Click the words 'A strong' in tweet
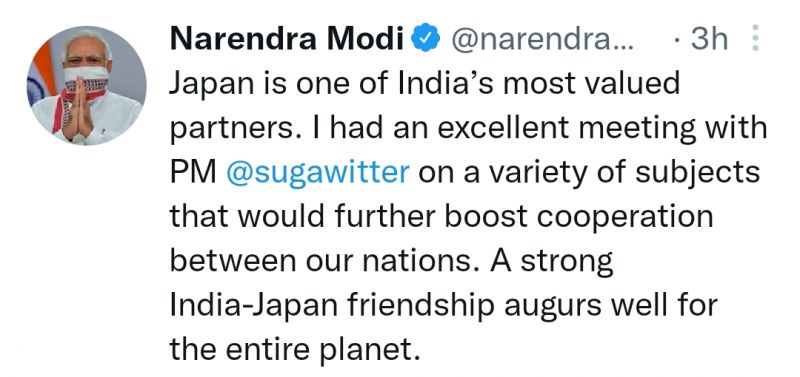This screenshot has height=377, width=800. (x=552, y=262)
